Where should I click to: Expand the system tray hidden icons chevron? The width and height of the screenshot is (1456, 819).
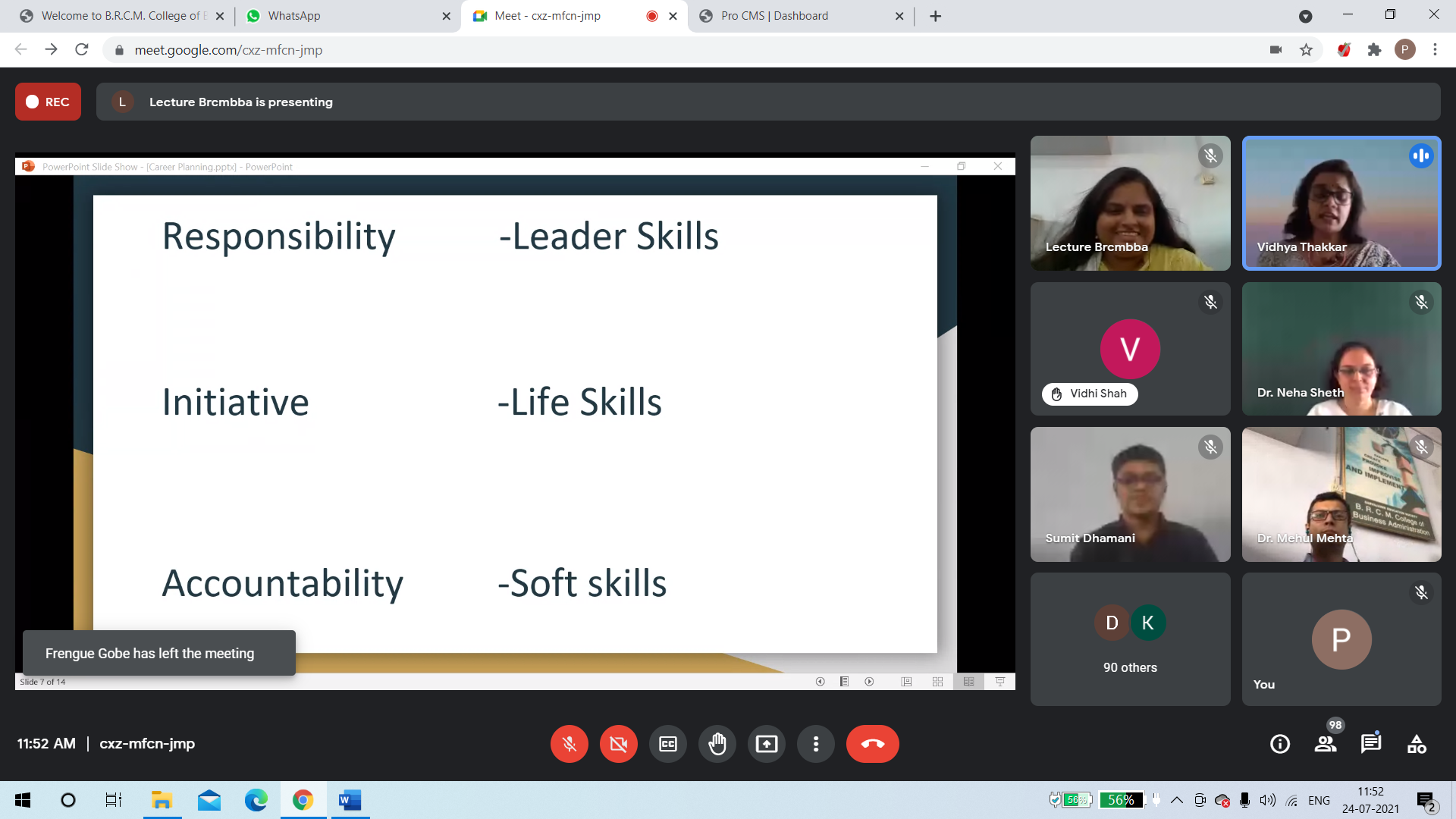1176,800
